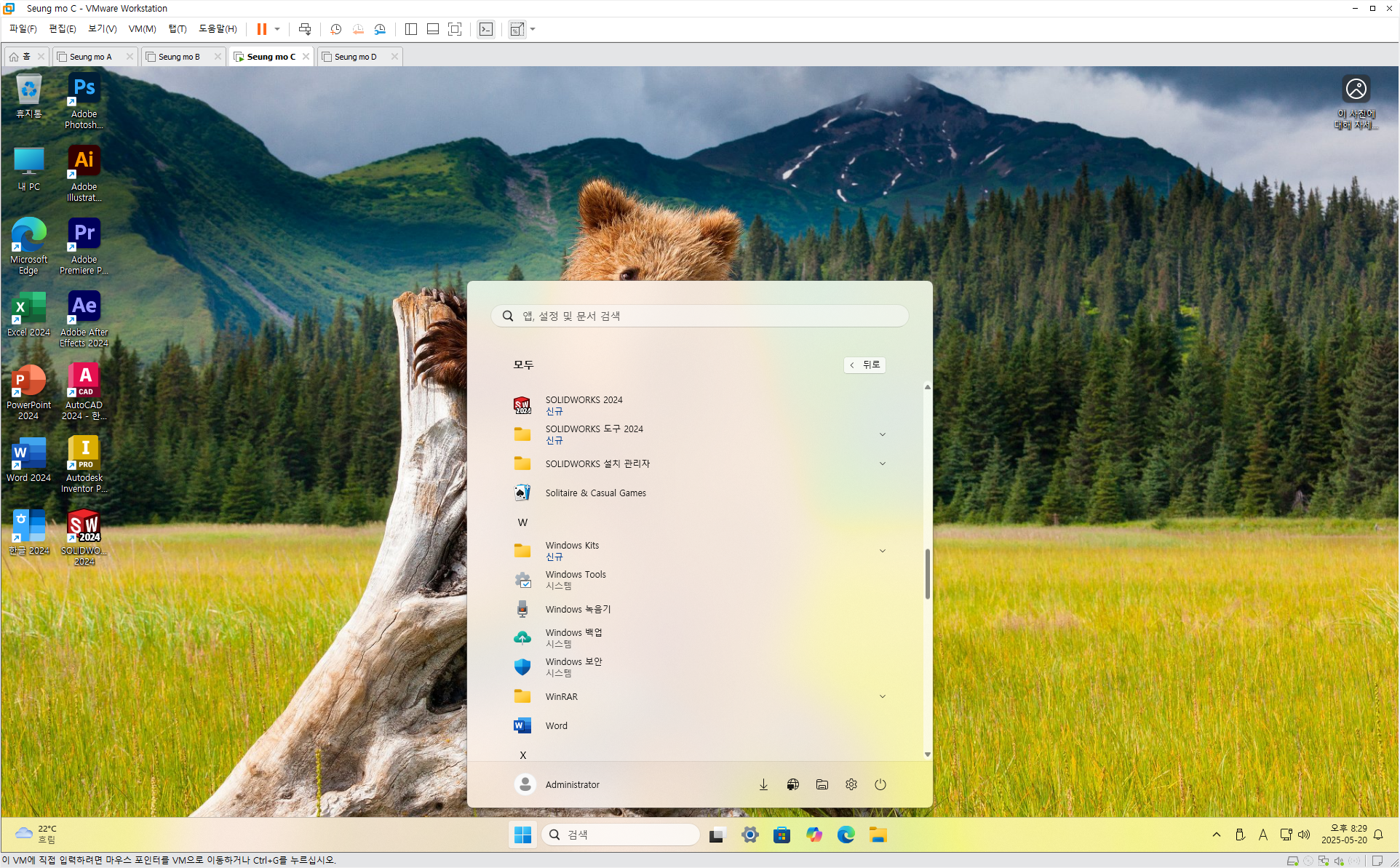The image size is (1400, 868).
Task: Launch SOLIDWORKS 2024 from the app list
Action: [584, 405]
